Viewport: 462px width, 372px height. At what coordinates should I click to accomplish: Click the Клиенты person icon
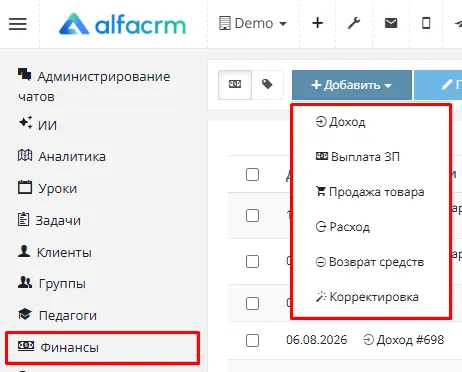point(24,251)
